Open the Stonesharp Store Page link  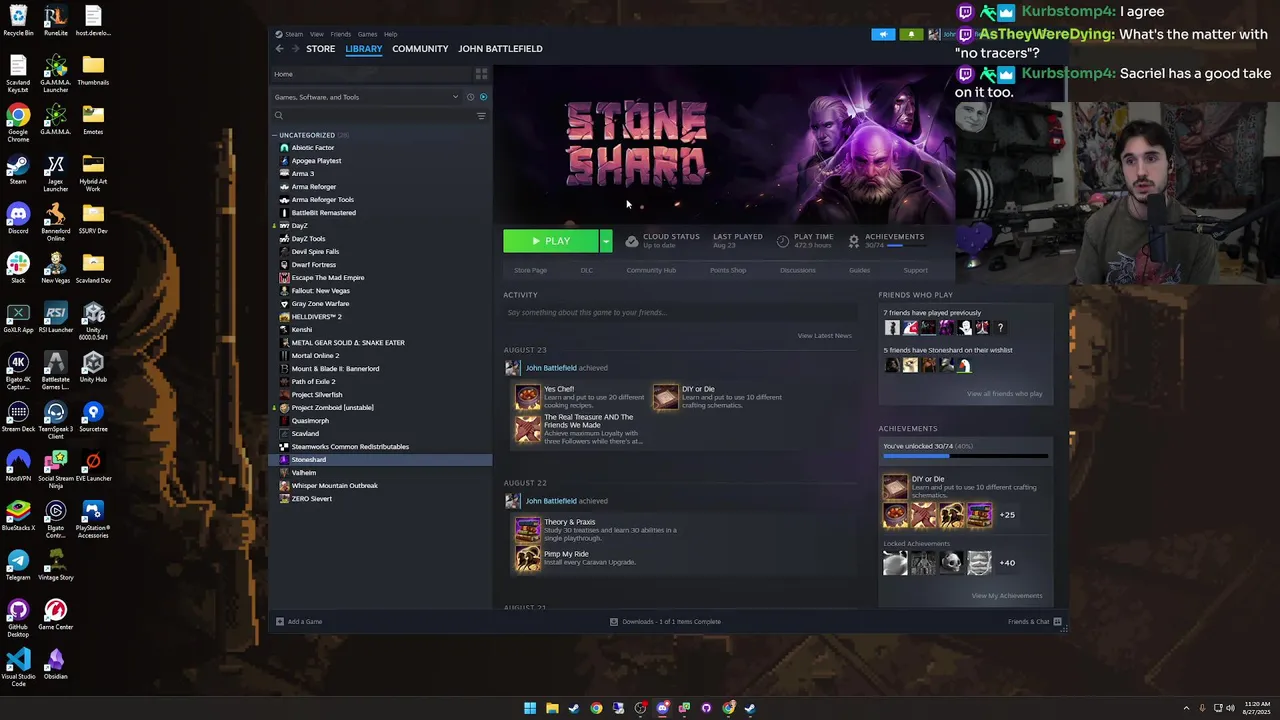coord(530,270)
